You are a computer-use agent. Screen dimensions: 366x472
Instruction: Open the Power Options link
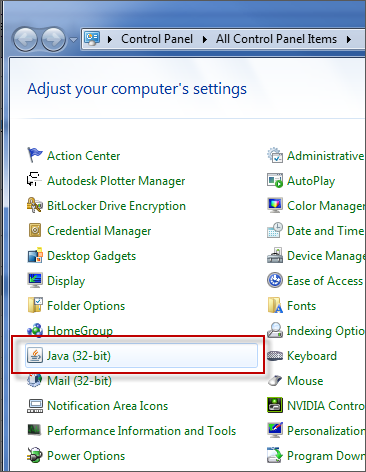[86, 456]
